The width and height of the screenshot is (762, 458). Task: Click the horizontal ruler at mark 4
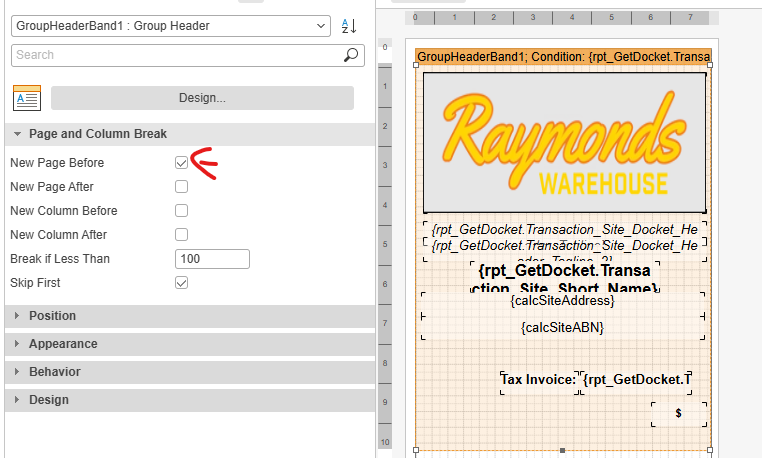pos(572,18)
